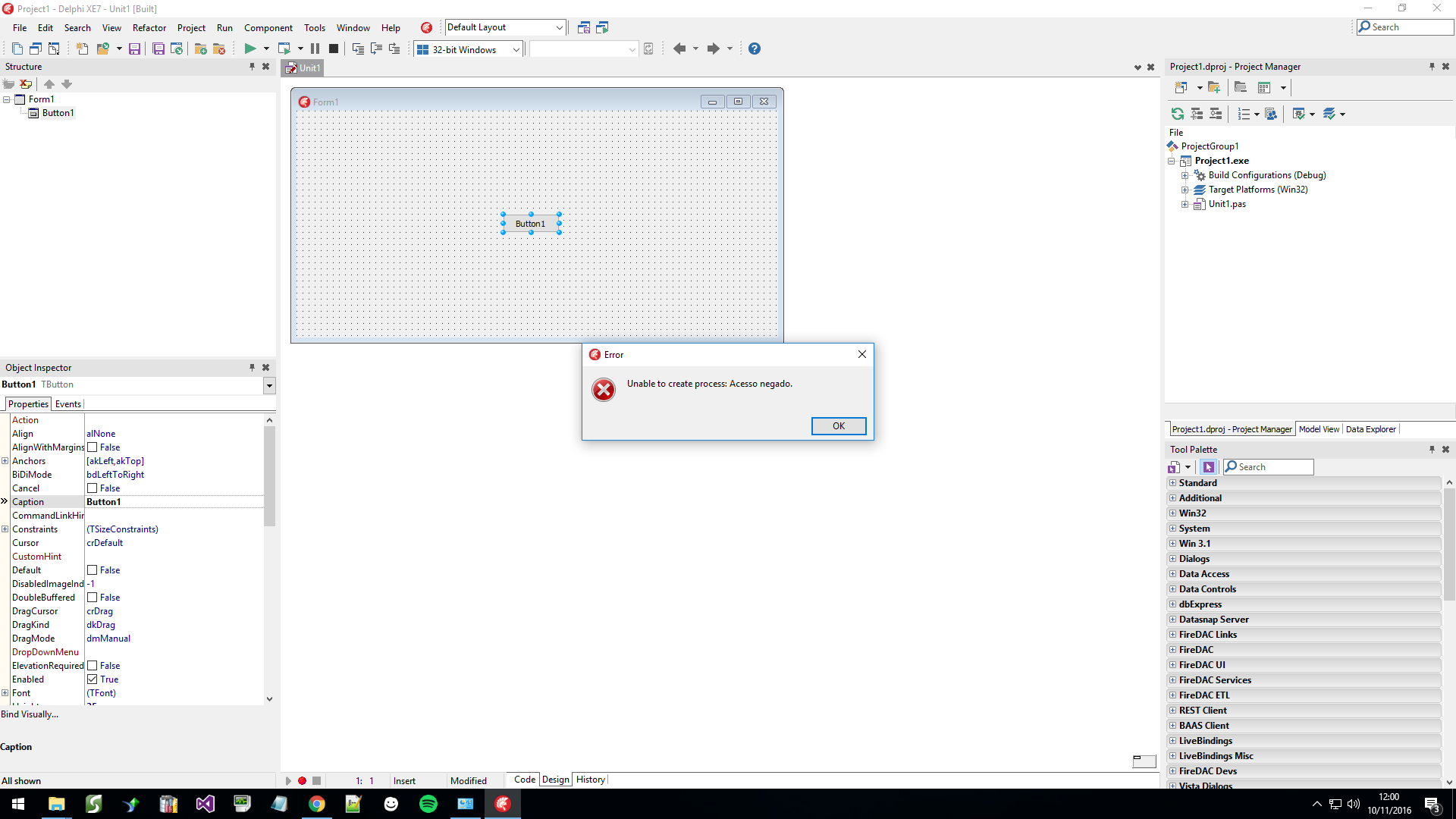The height and width of the screenshot is (819, 1456).
Task: Click the Program Reset stop icon
Action: point(334,49)
